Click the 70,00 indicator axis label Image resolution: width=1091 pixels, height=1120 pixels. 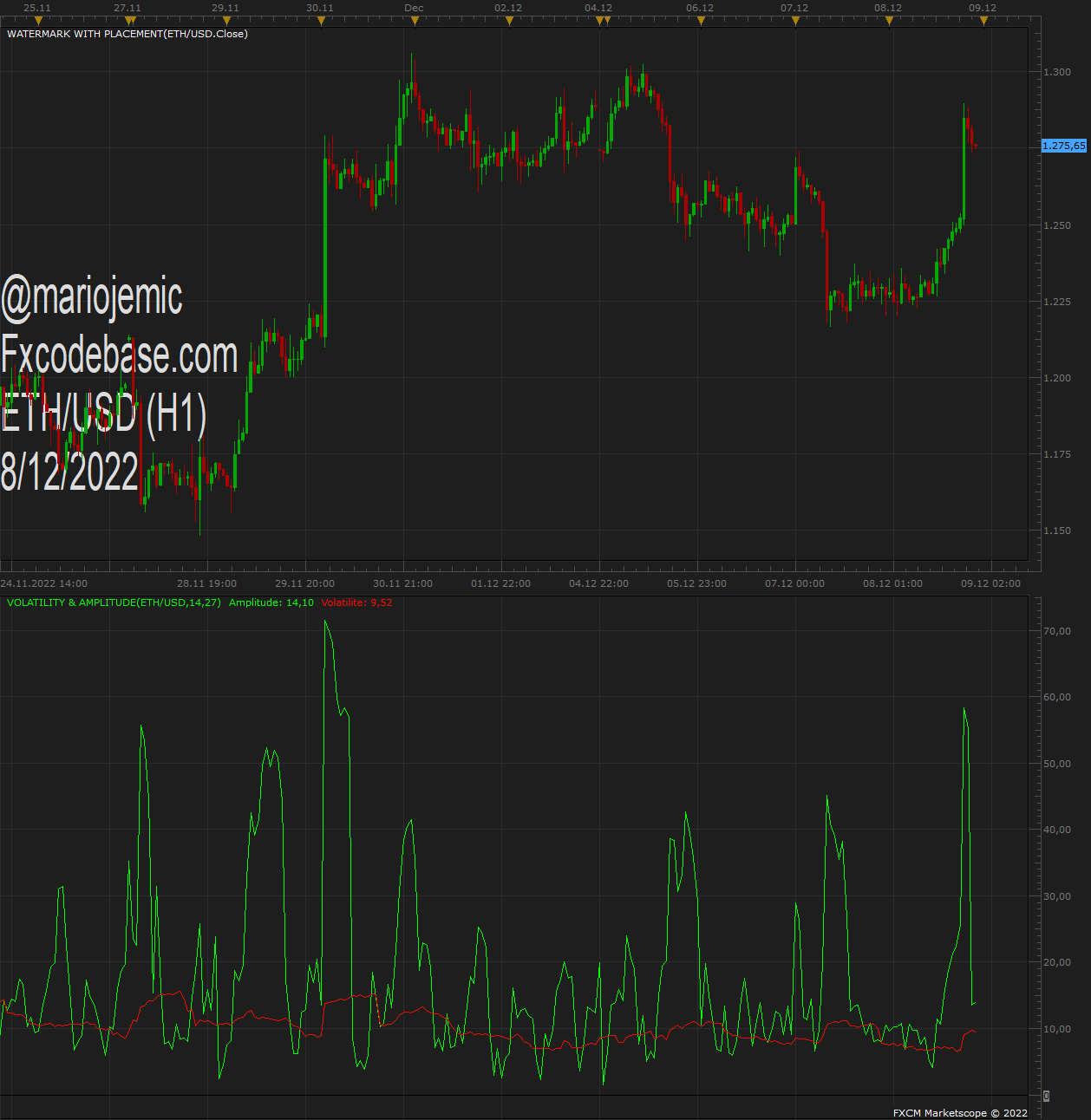click(1057, 631)
